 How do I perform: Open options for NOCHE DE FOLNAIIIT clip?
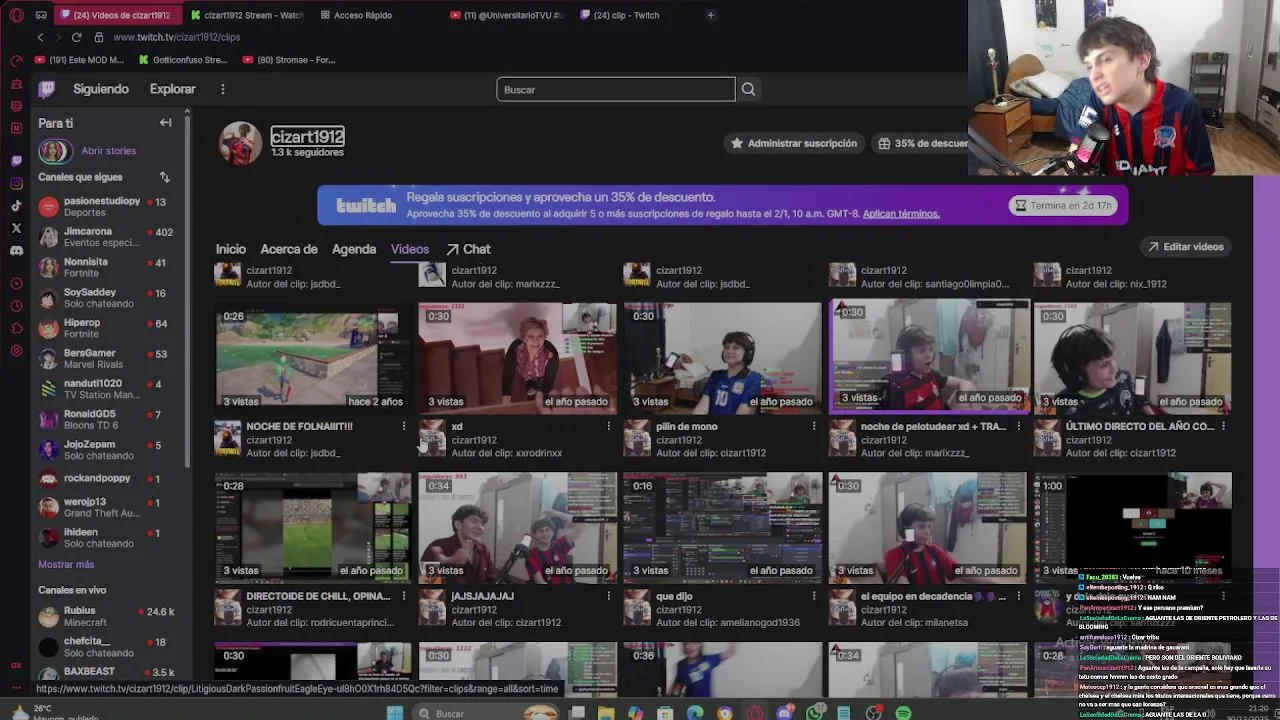(x=403, y=426)
